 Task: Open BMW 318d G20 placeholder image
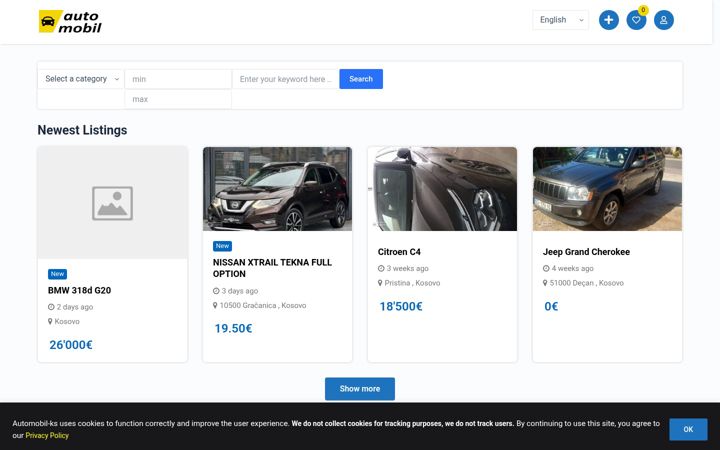112,202
